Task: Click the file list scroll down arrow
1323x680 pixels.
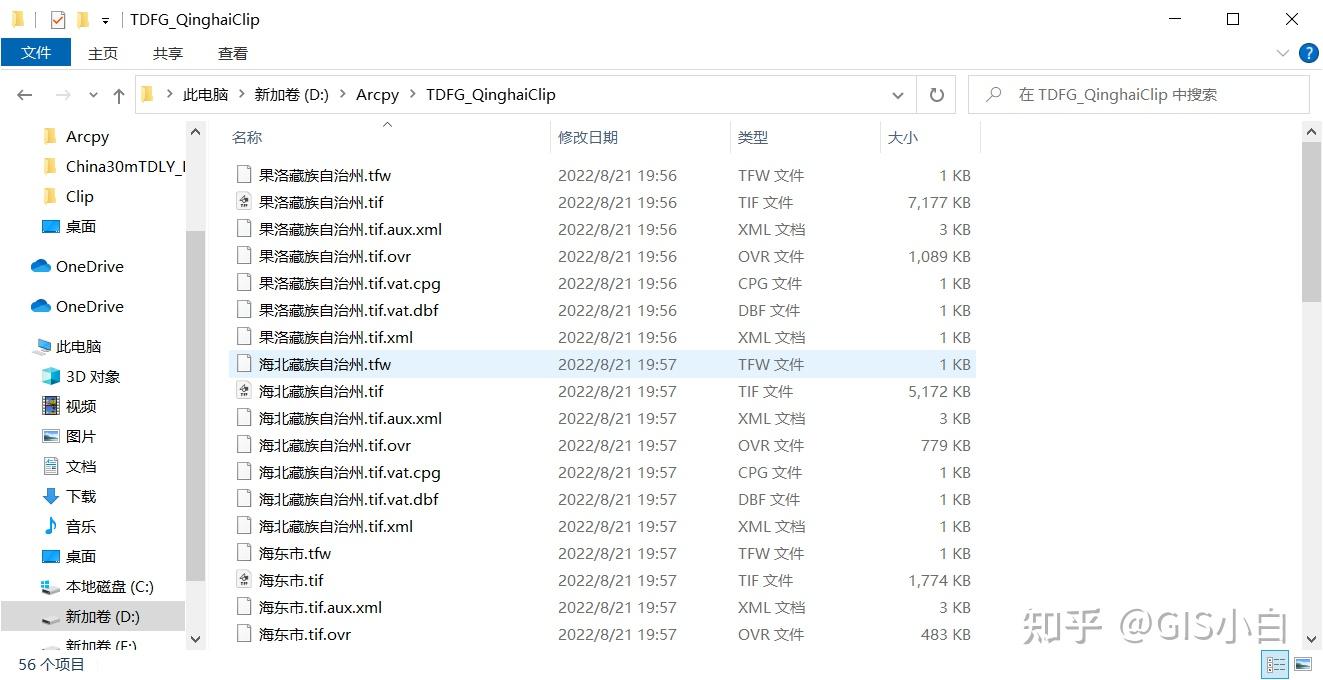Action: [1312, 638]
